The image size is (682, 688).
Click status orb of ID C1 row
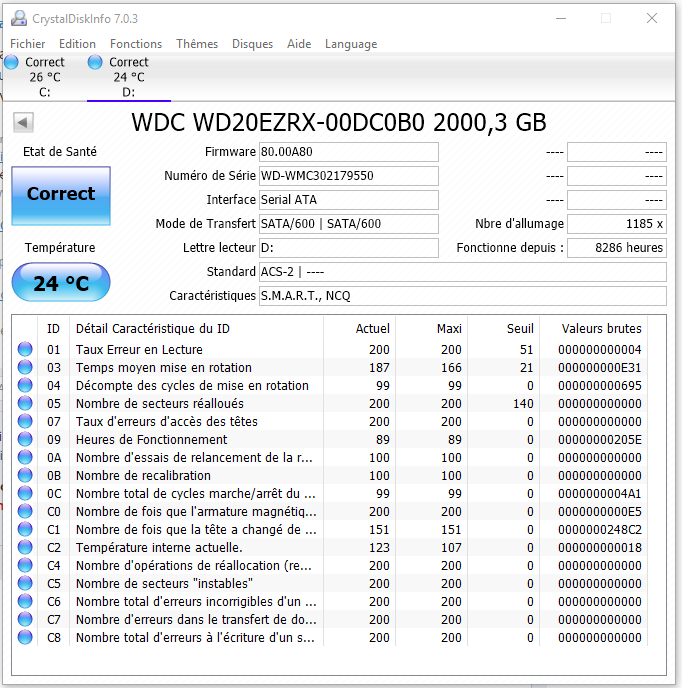click(25, 529)
